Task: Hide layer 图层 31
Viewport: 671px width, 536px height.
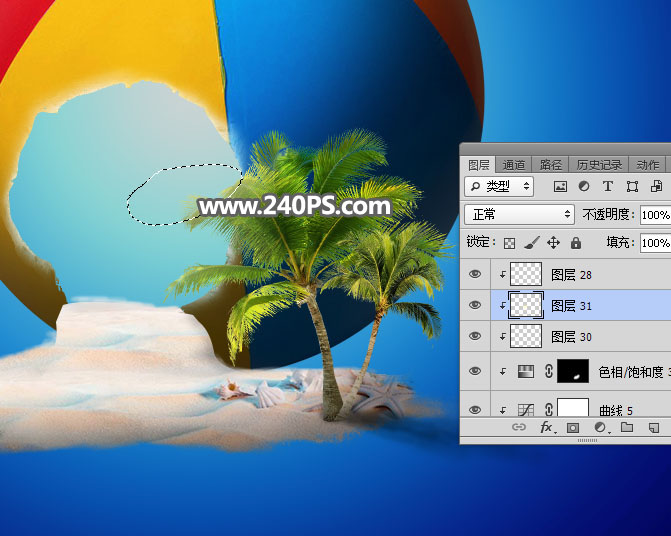Action: tap(475, 305)
